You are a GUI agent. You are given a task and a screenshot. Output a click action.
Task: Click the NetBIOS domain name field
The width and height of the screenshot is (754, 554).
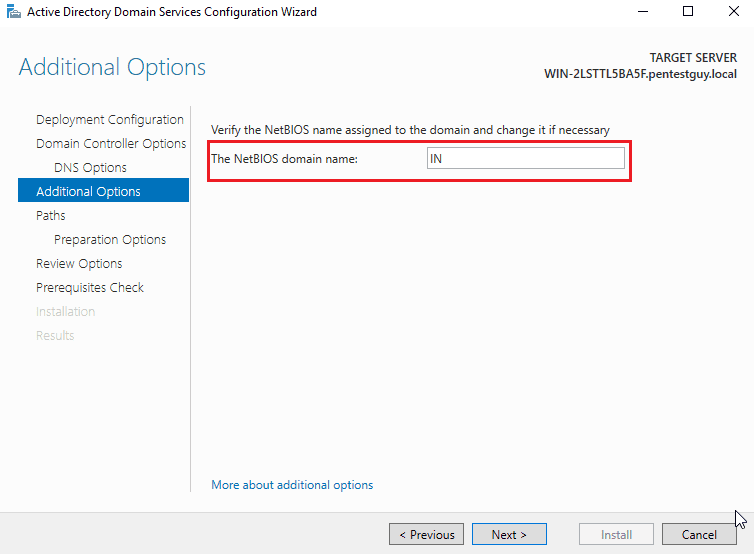point(526,158)
